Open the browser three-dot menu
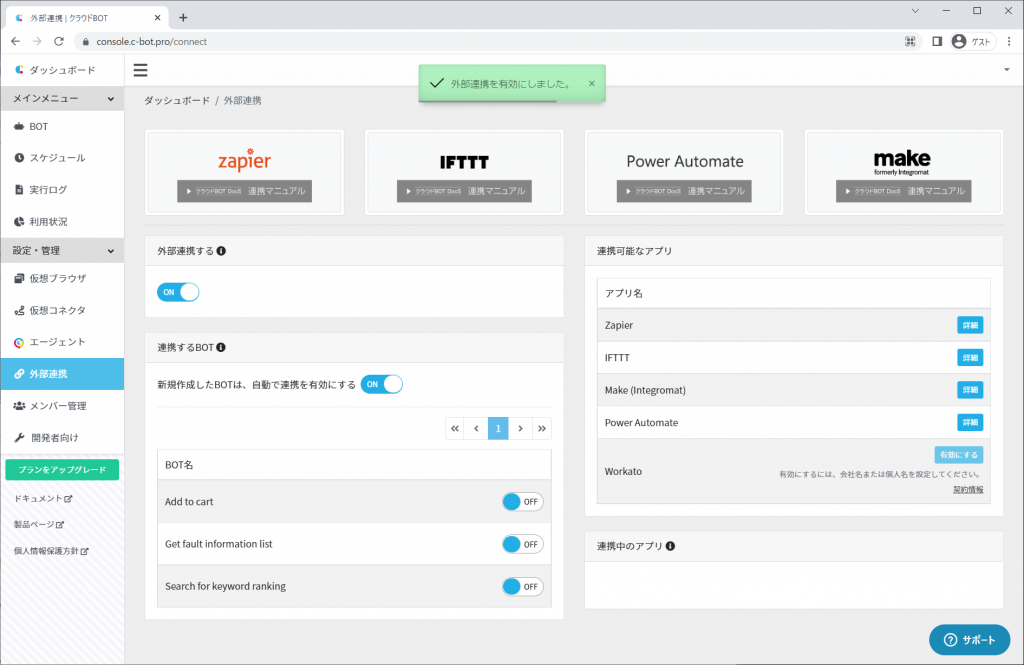 click(x=1009, y=41)
